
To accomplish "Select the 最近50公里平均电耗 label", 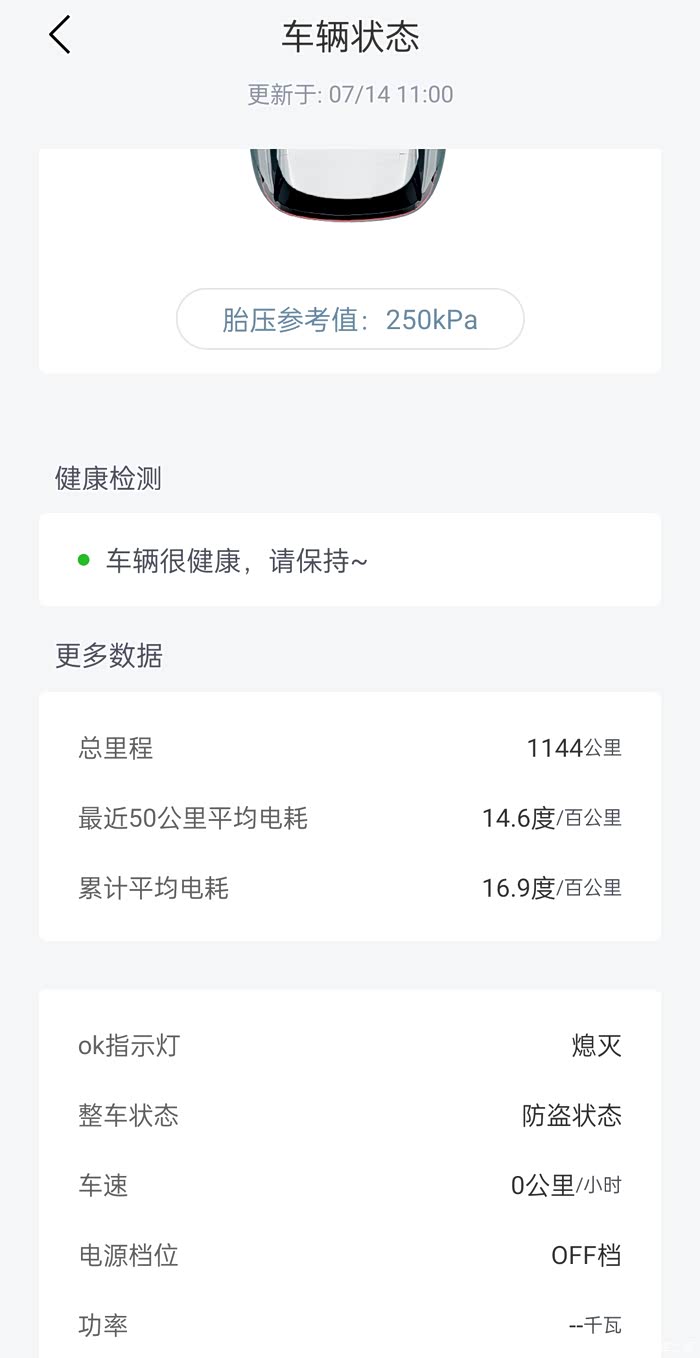I will [193, 818].
